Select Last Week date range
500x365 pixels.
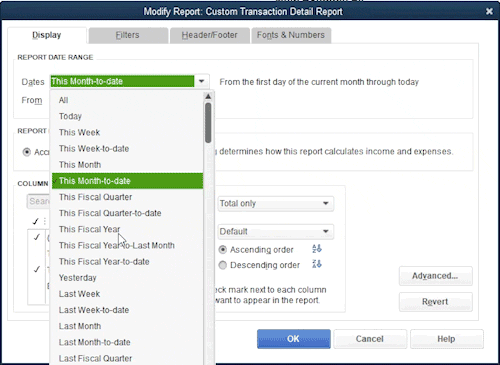[x=127, y=294]
